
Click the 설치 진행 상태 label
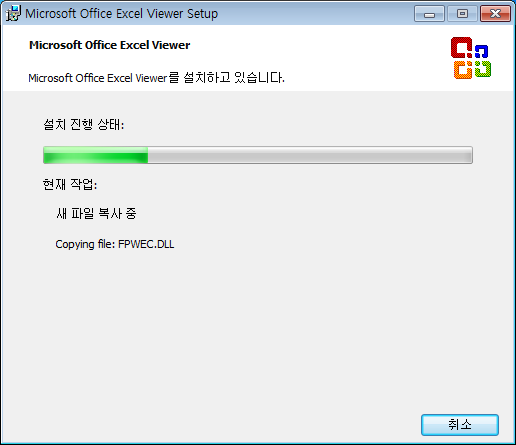[x=83, y=125]
